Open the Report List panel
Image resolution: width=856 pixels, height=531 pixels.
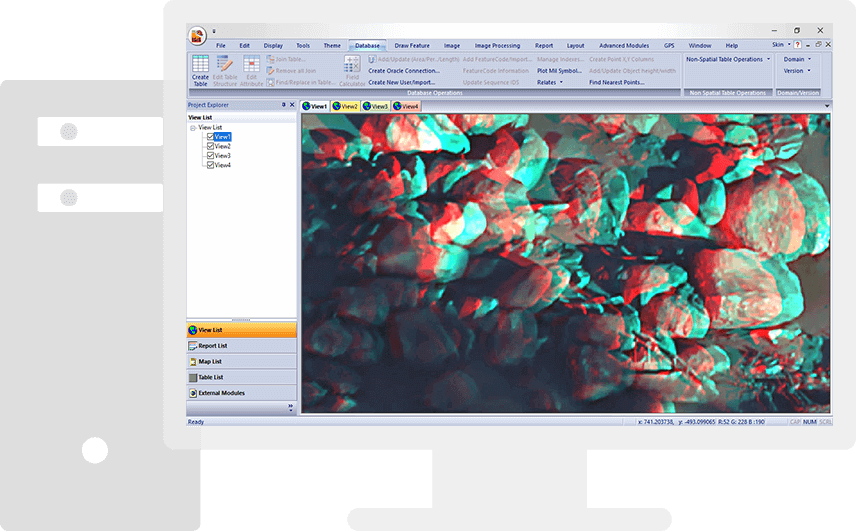[x=242, y=346]
